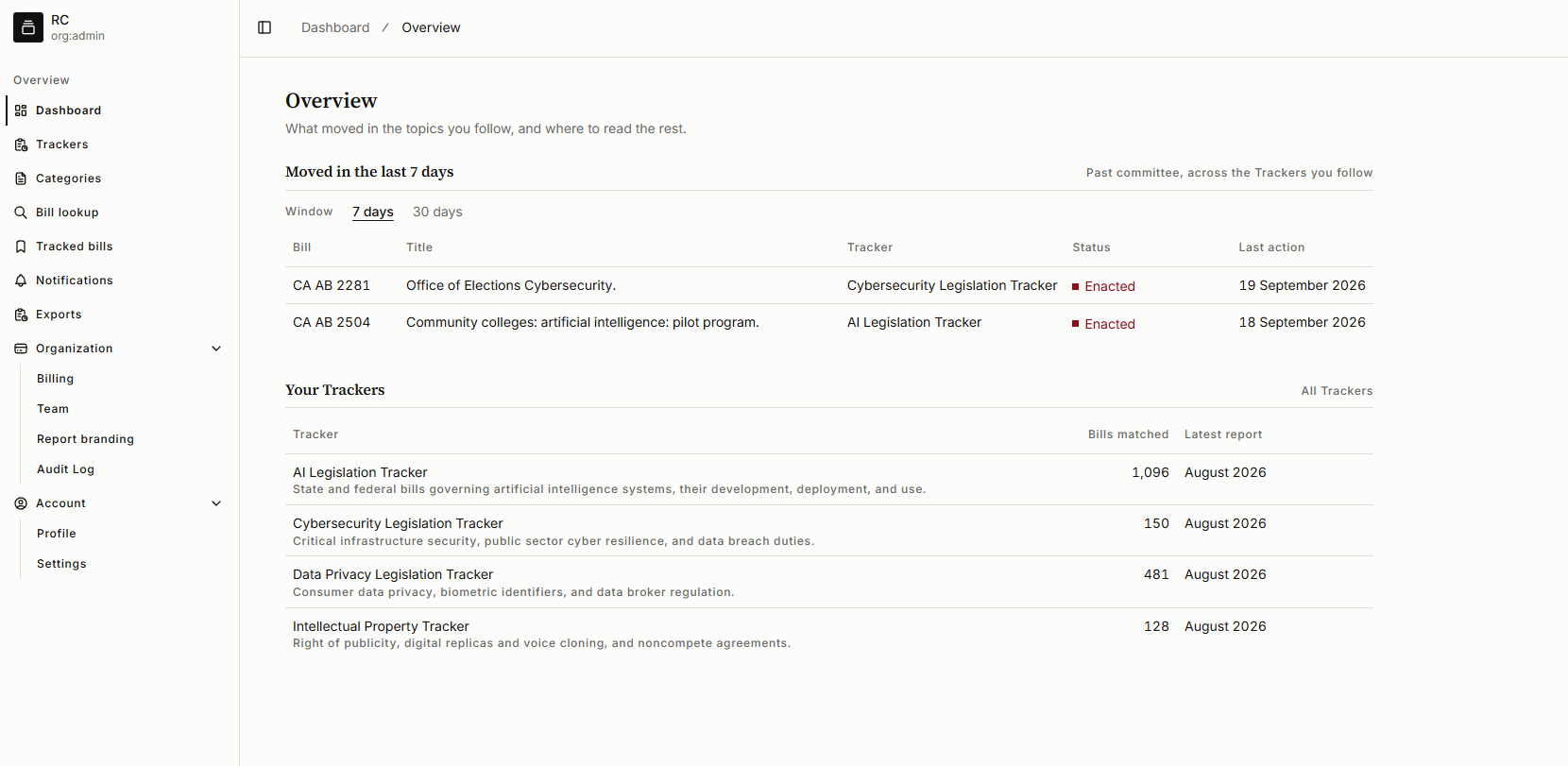
Task: Open the Profile page
Action: pyautogui.click(x=57, y=534)
